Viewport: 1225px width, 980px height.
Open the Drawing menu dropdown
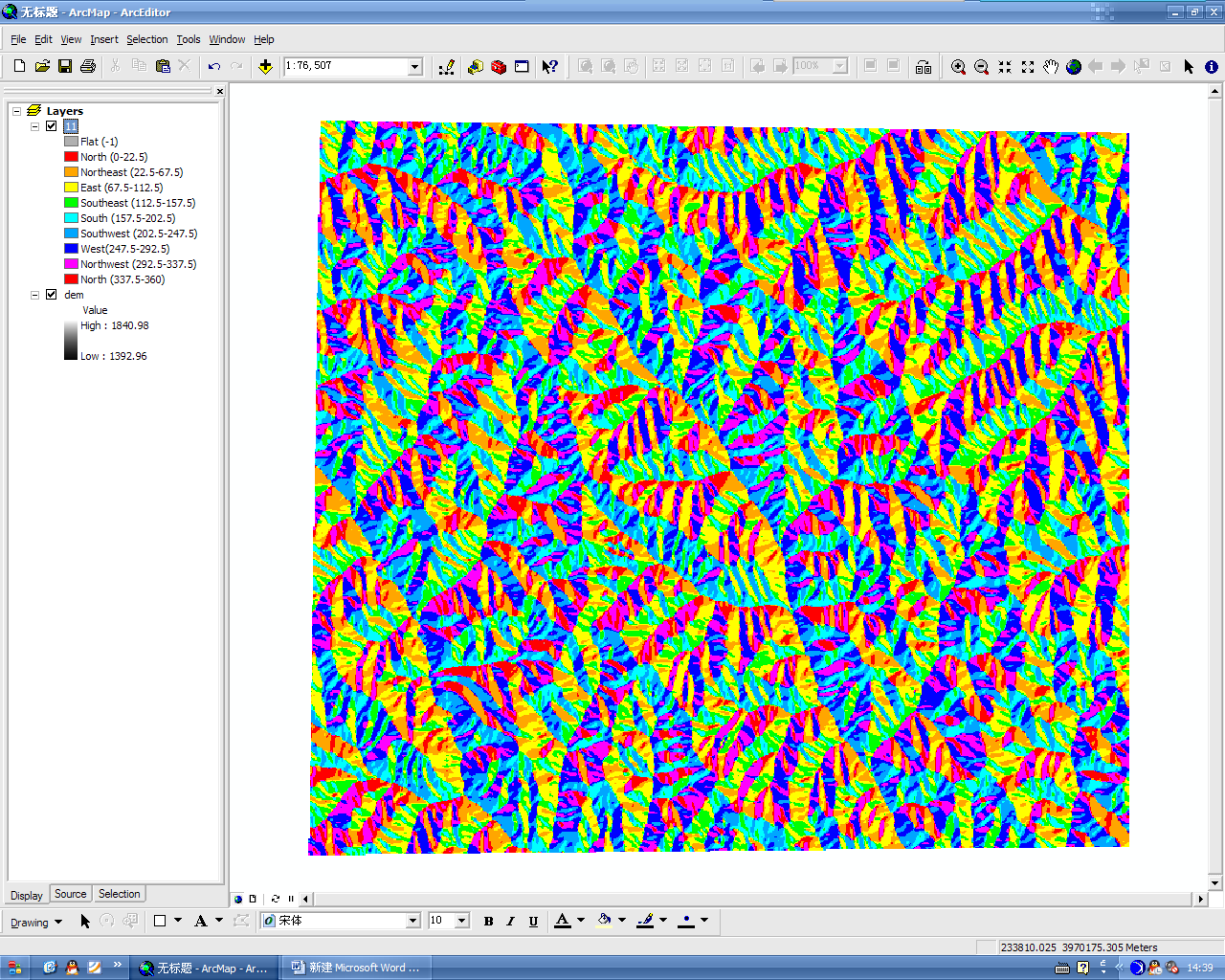click(x=36, y=923)
